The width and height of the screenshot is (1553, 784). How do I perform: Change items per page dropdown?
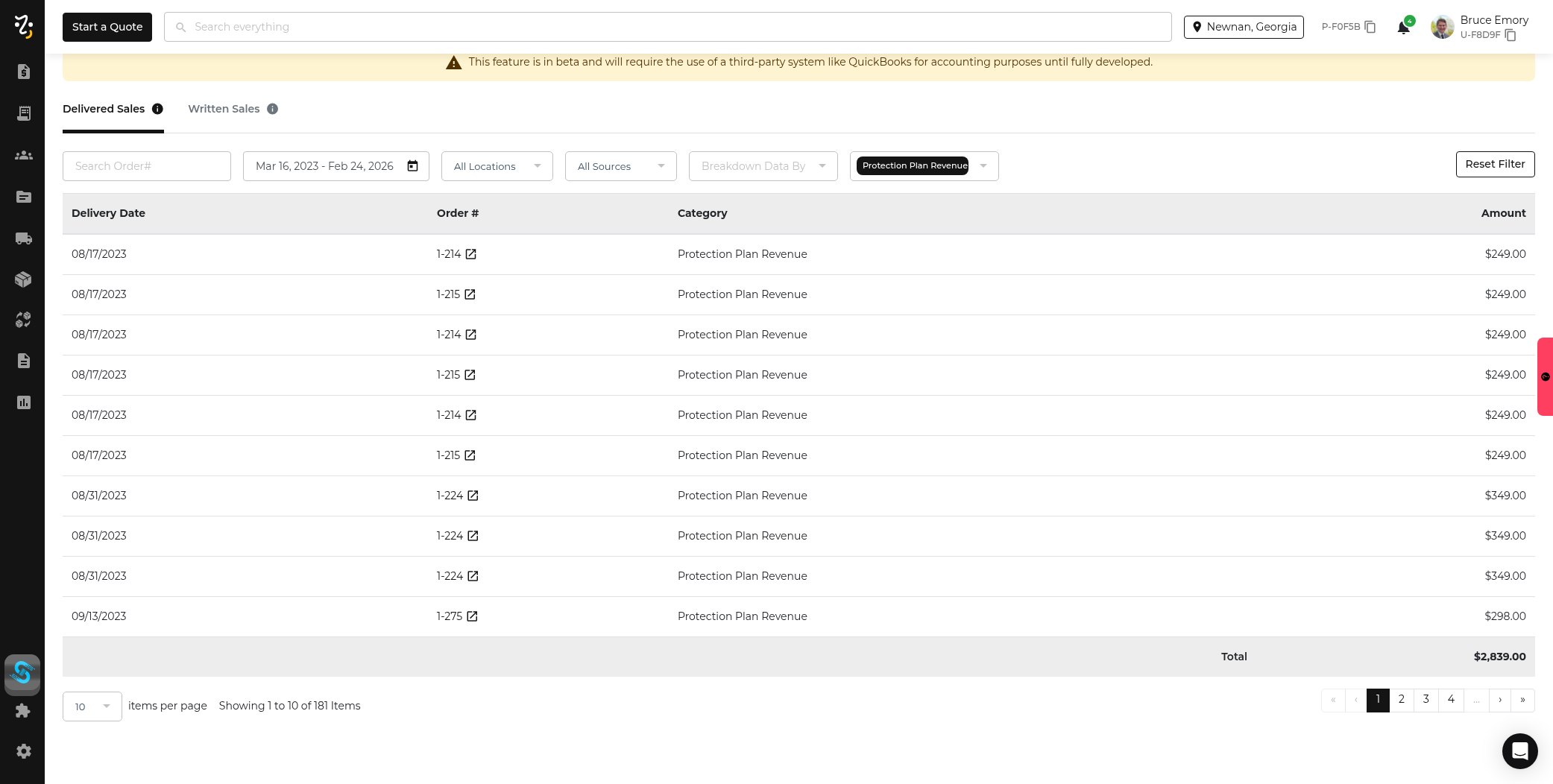pyautogui.click(x=92, y=706)
